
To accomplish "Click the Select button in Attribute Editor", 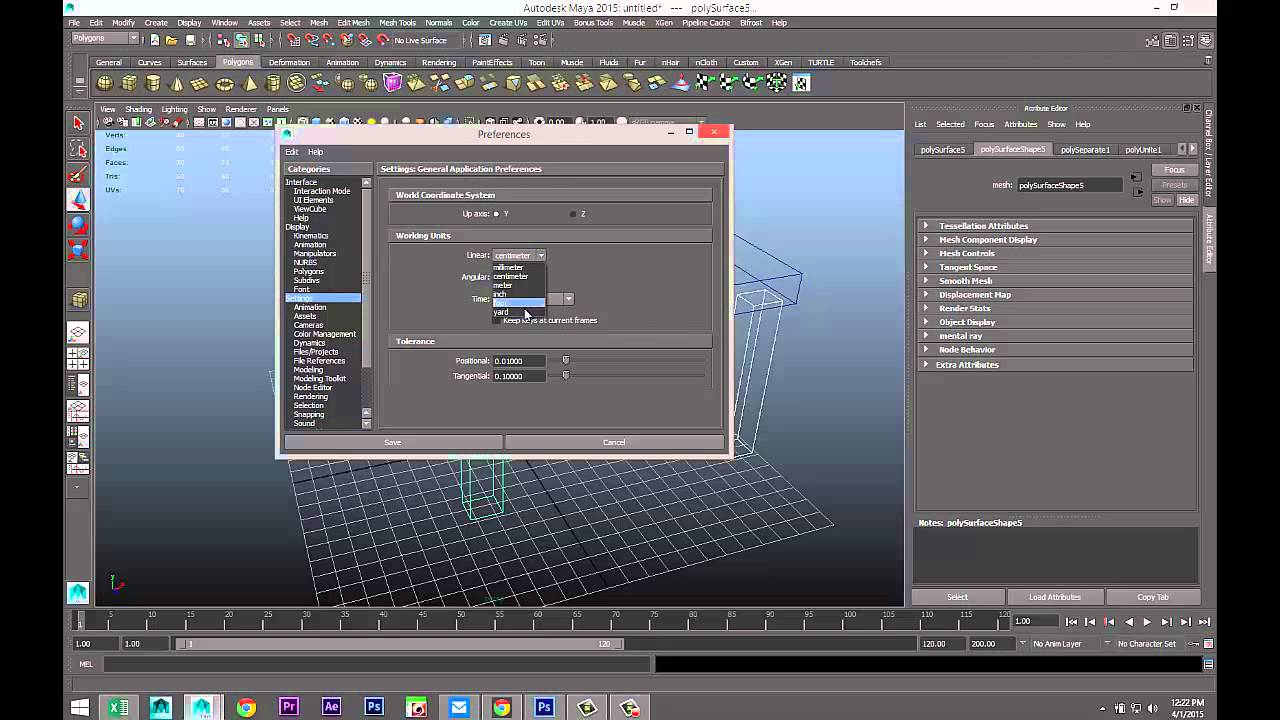I will click(x=958, y=597).
